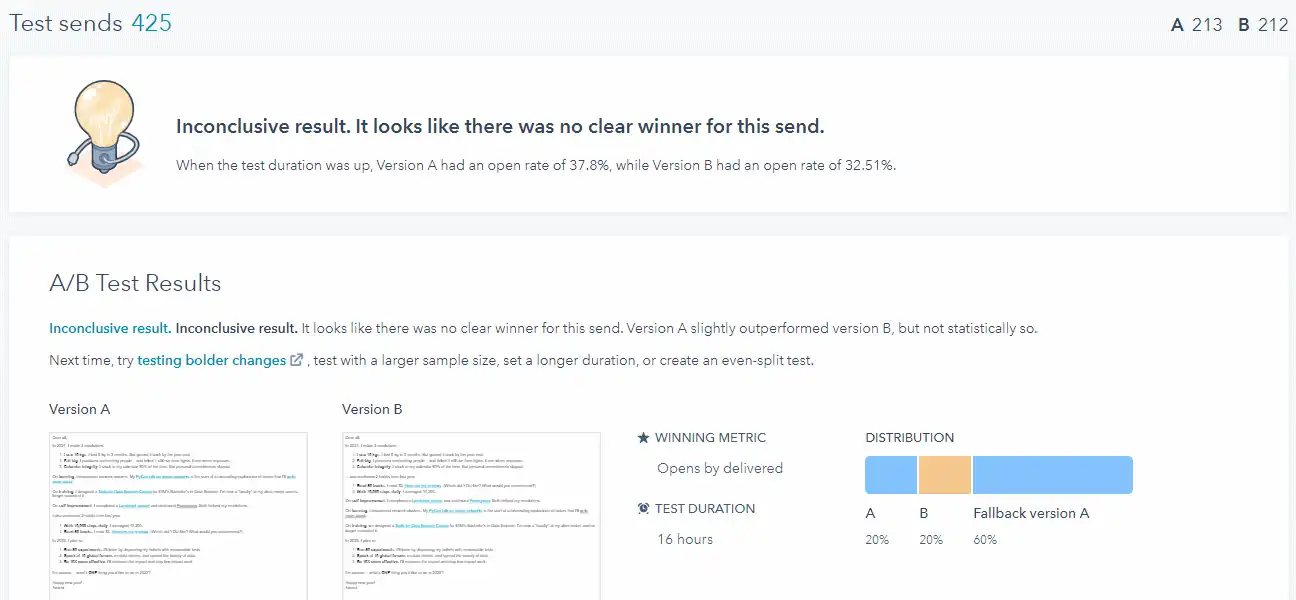This screenshot has height=600, width=1296.
Task: Click the star icon beside Winning Metric
Action: click(x=643, y=437)
